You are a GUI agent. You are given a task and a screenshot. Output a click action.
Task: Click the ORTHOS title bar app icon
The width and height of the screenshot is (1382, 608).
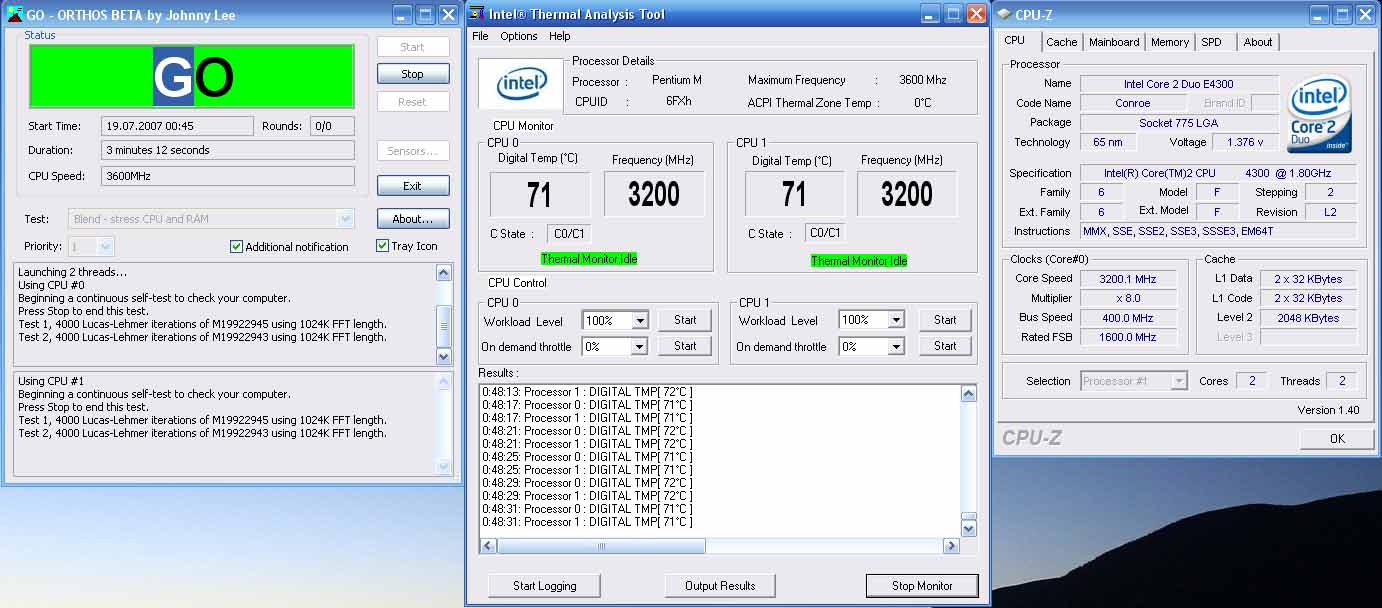pos(15,14)
